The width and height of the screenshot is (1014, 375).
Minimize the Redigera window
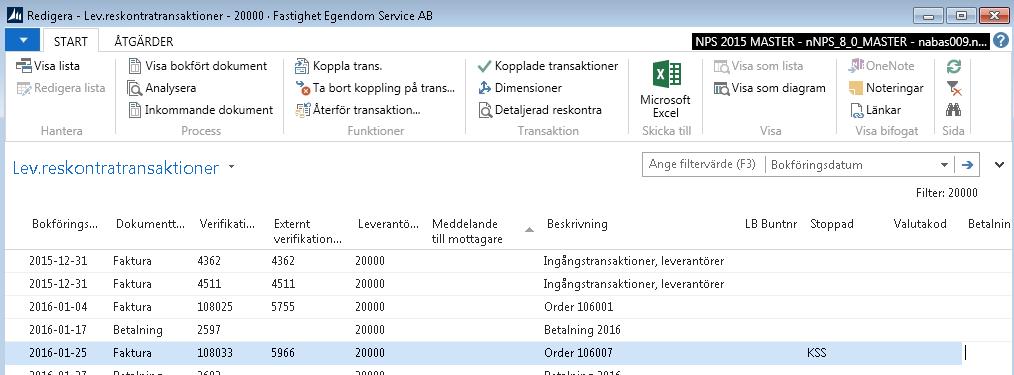(929, 15)
